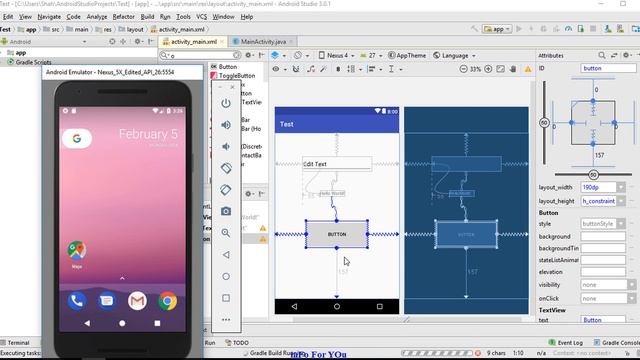Take emulator screenshot with camera icon

coord(226,211)
